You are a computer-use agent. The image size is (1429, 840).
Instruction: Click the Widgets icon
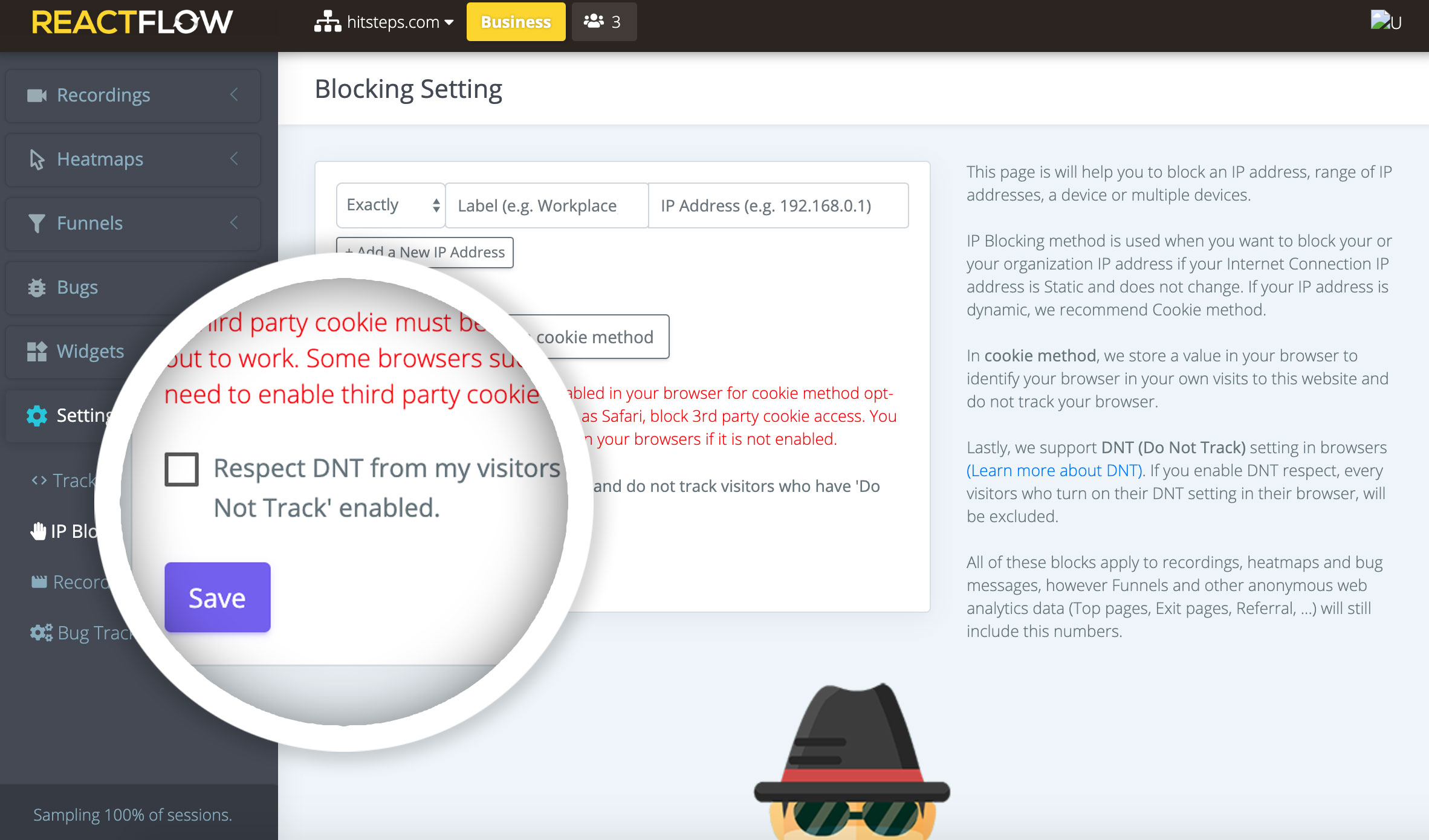[37, 351]
